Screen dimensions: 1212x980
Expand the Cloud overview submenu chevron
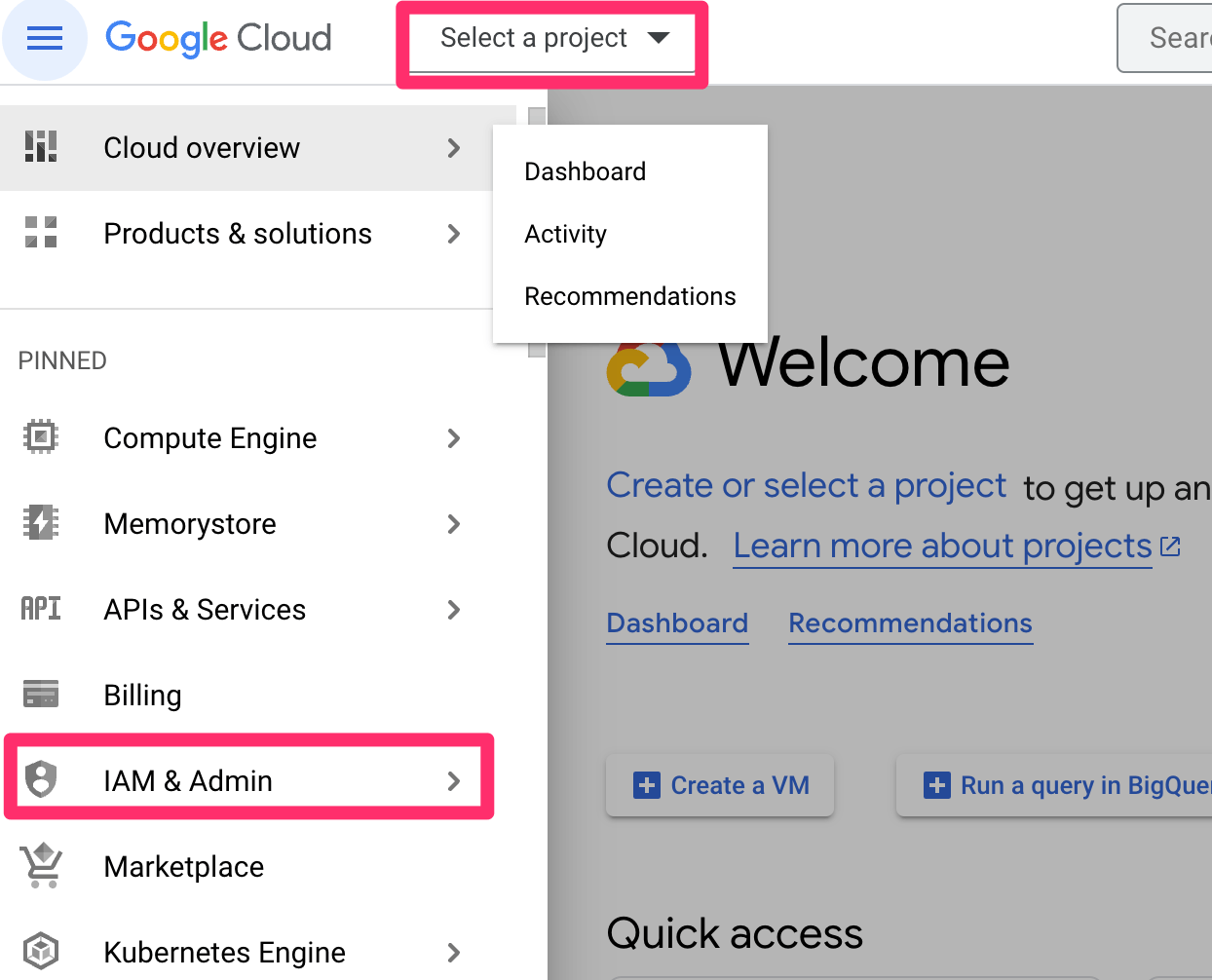[x=453, y=148]
